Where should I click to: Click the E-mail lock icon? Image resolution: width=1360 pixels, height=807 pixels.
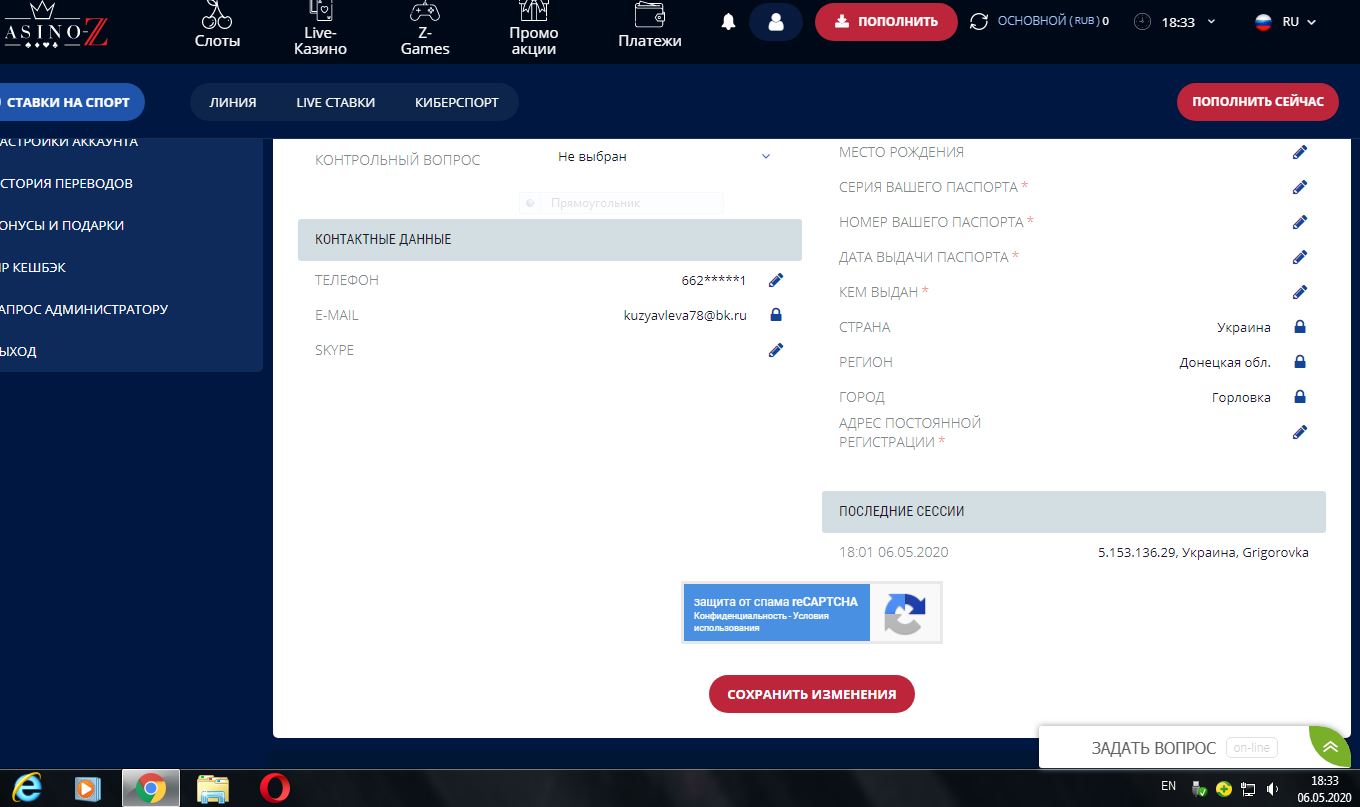coord(775,315)
